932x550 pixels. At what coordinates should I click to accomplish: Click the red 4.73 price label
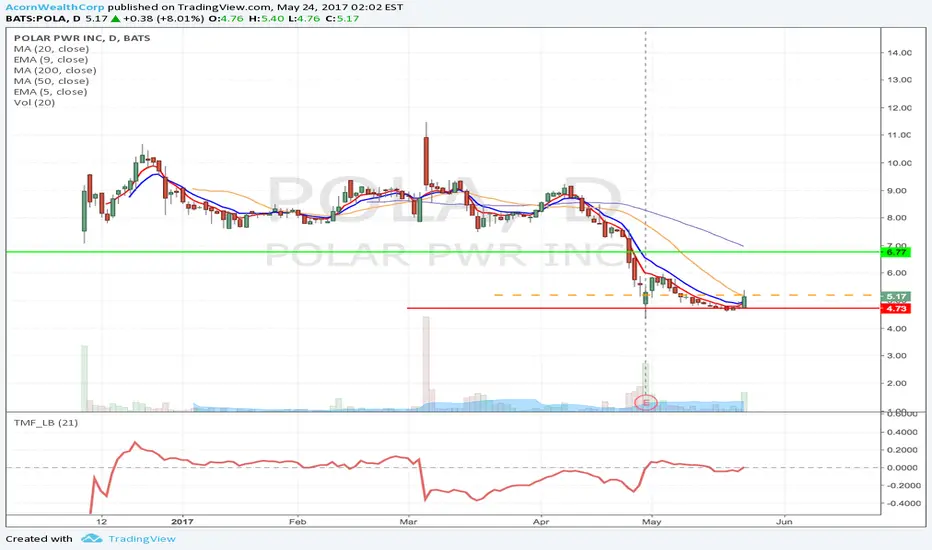pyautogui.click(x=897, y=309)
